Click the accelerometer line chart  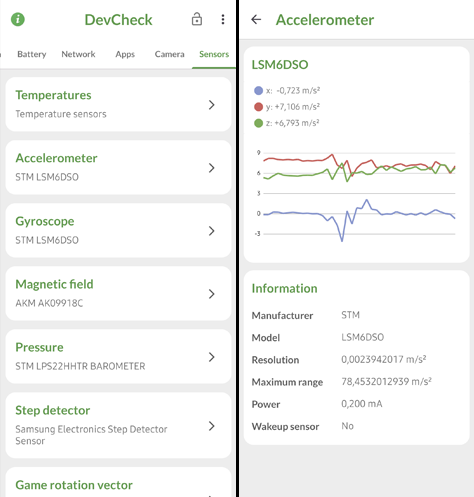[x=356, y=195]
